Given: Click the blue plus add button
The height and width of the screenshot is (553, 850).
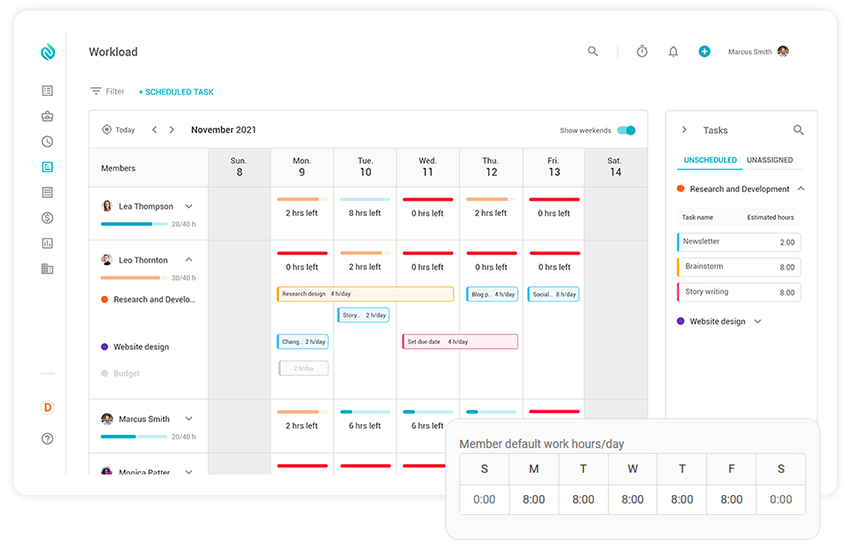Looking at the screenshot, I should [x=704, y=52].
